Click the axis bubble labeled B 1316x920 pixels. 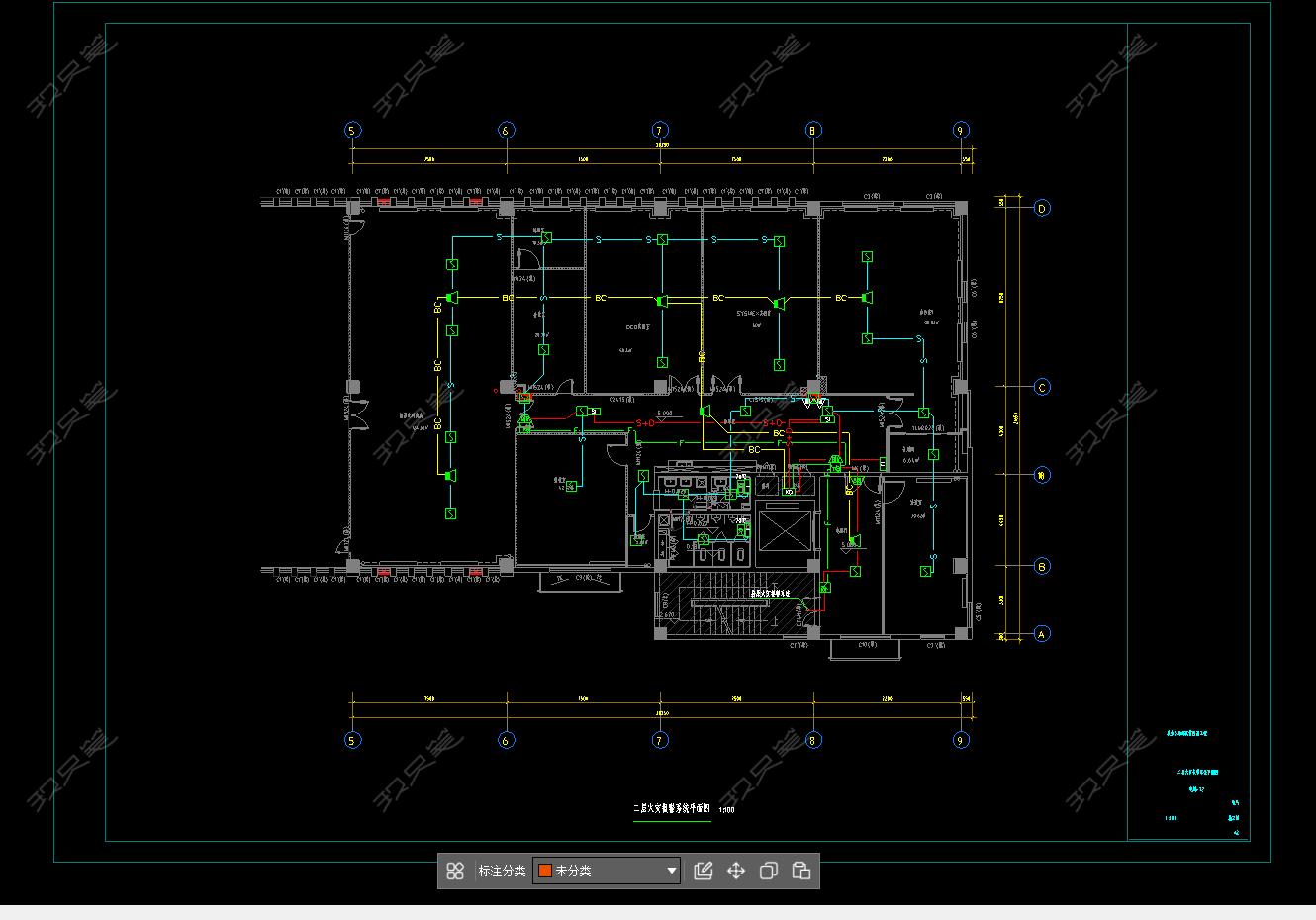1042,567
